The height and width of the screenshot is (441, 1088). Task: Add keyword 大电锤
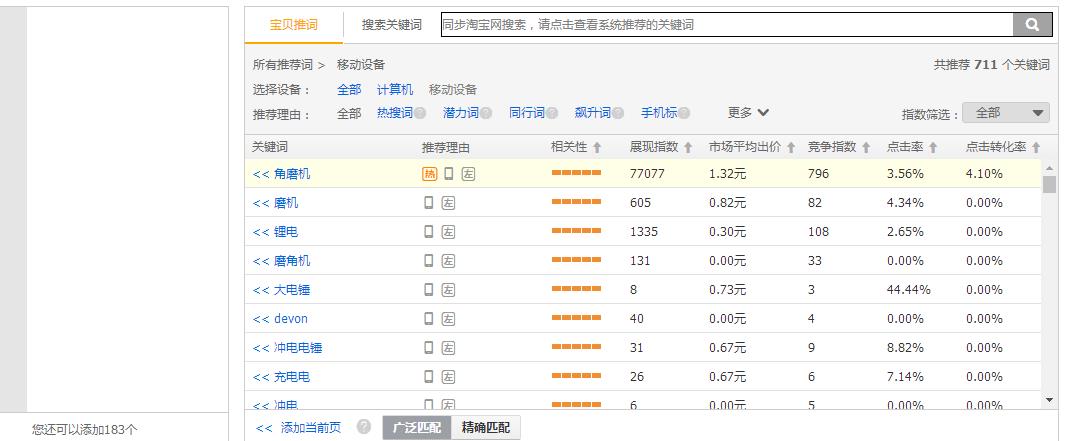tap(282, 291)
